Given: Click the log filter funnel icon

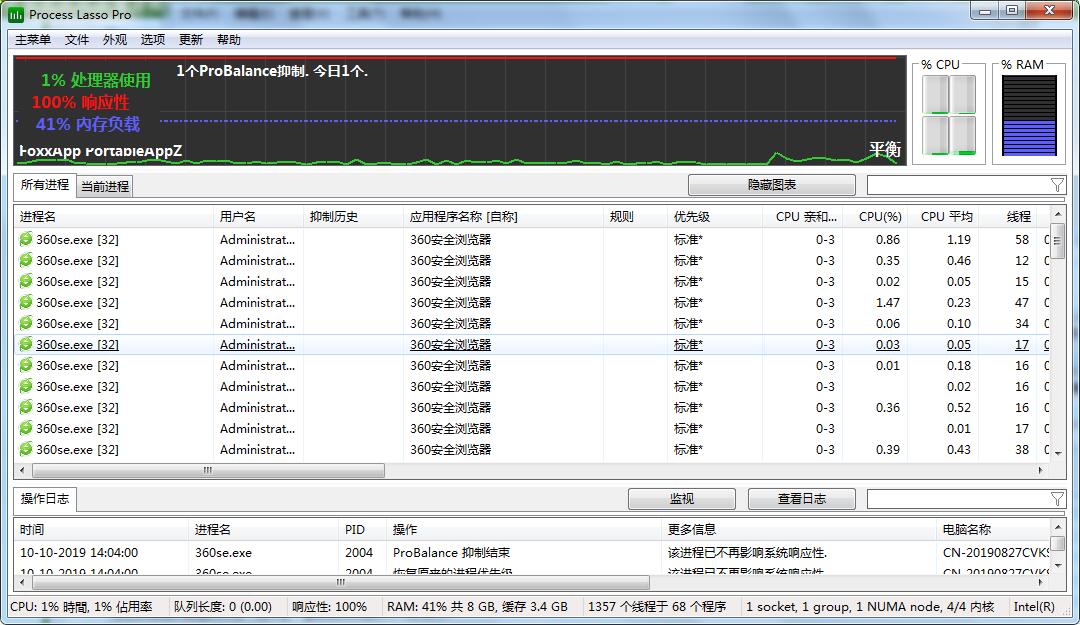Looking at the screenshot, I should tap(1057, 499).
